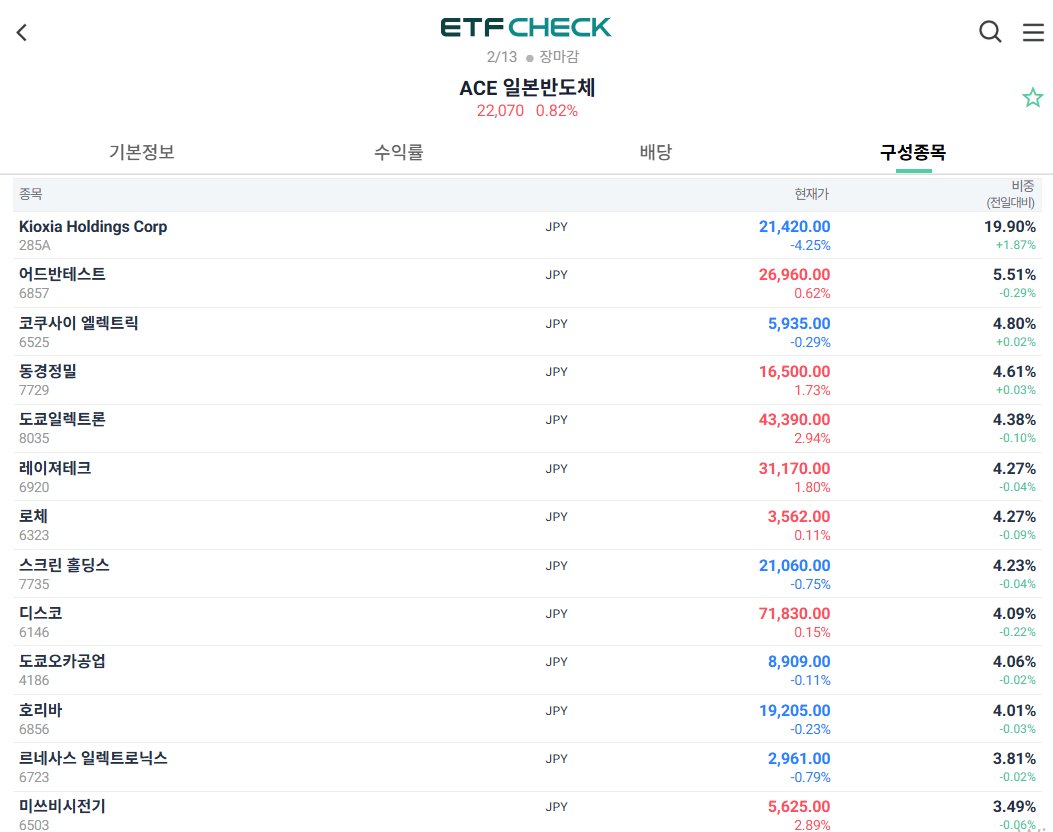Click the 19.90% weight of Kioxia
Image resolution: width=1053 pixels, height=832 pixels.
[x=1010, y=227]
